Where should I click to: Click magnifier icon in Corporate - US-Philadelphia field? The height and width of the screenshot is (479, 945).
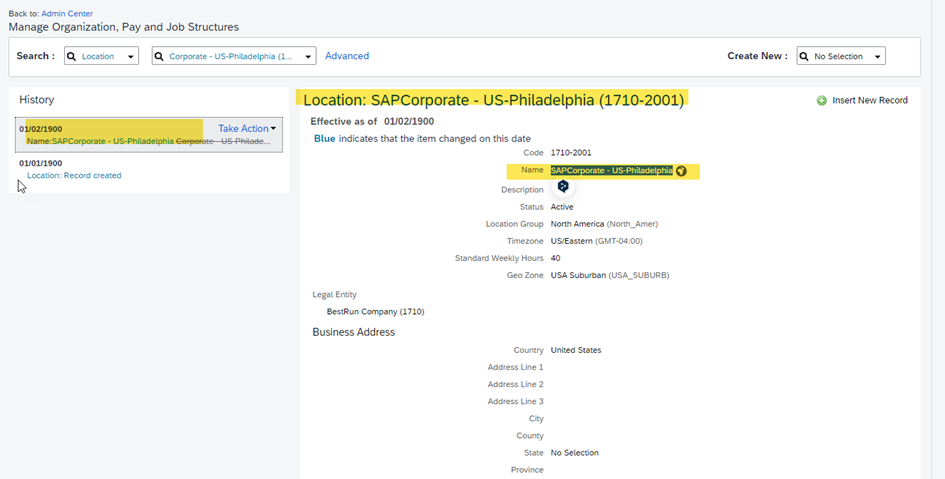click(159, 56)
